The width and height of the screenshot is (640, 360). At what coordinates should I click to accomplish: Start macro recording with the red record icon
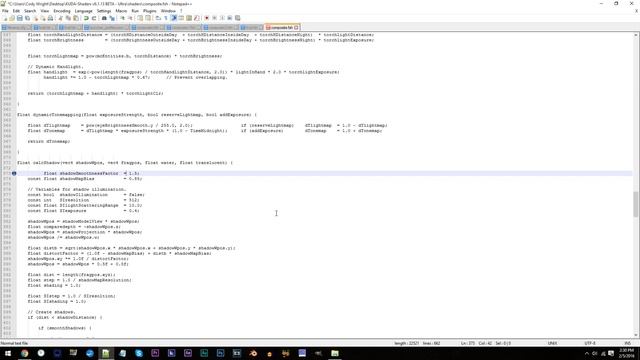pyautogui.click(x=207, y=18)
